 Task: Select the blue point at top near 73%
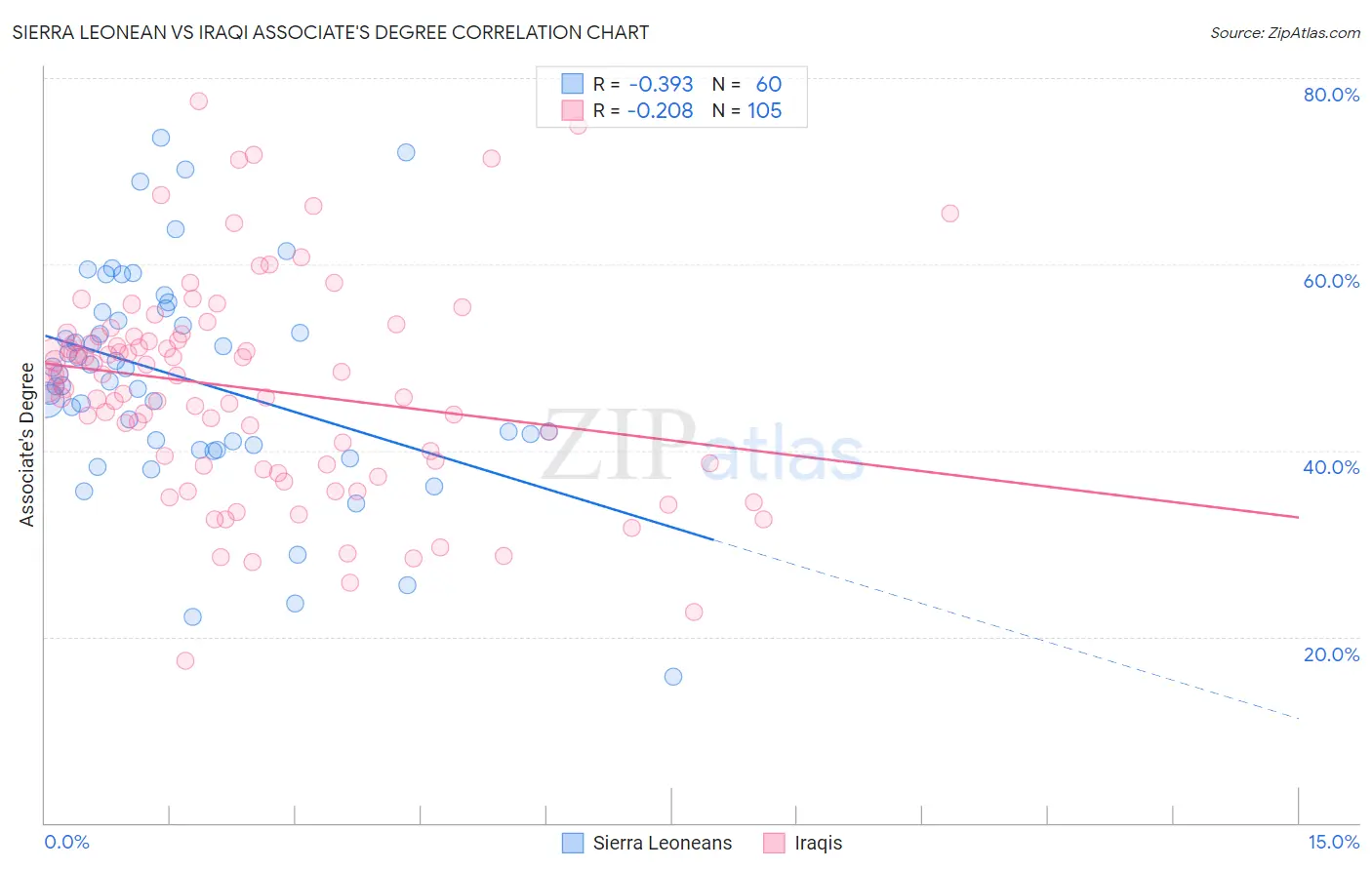click(x=161, y=138)
